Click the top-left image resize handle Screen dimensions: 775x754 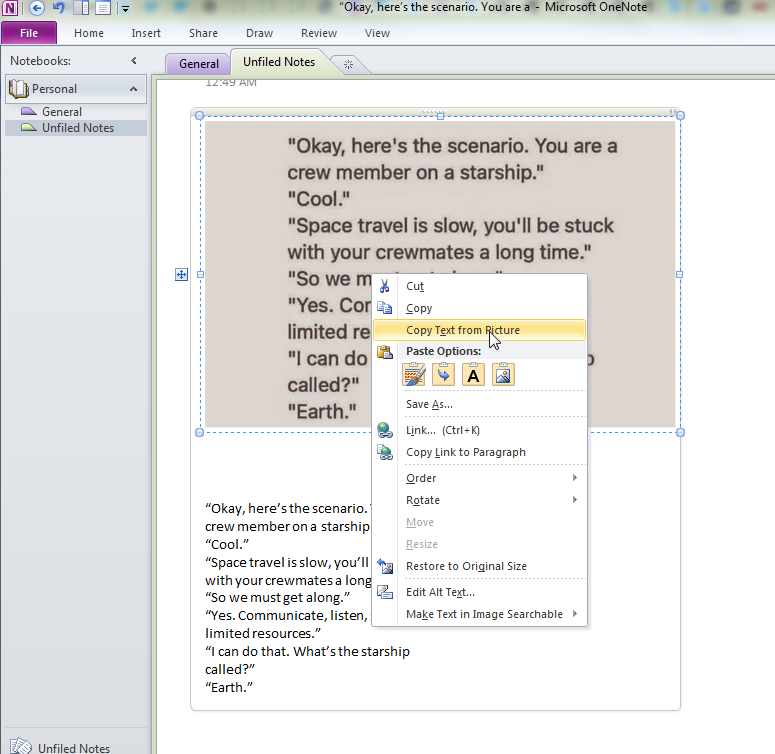(x=199, y=116)
